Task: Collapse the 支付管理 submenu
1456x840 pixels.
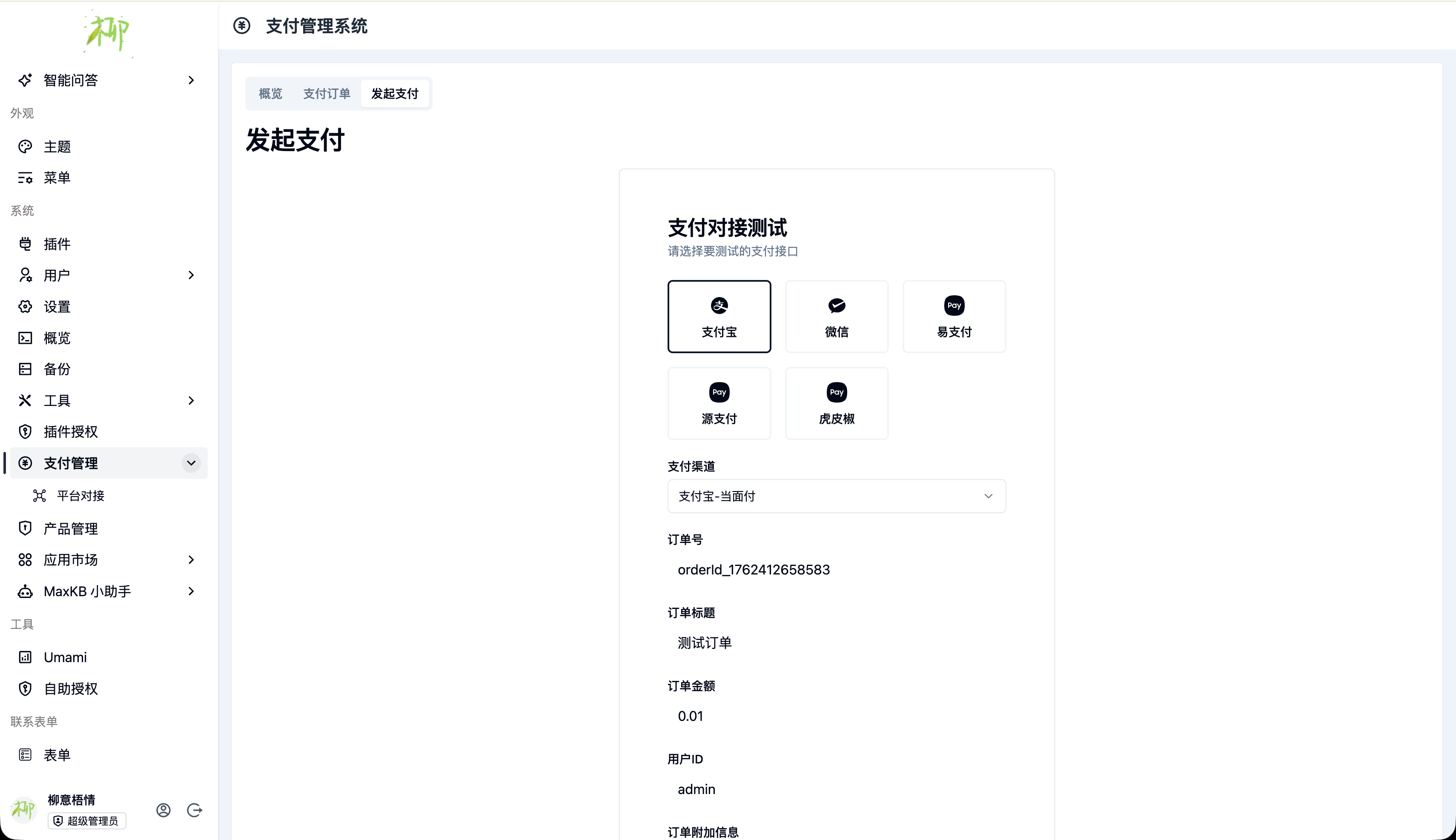Action: coord(191,463)
